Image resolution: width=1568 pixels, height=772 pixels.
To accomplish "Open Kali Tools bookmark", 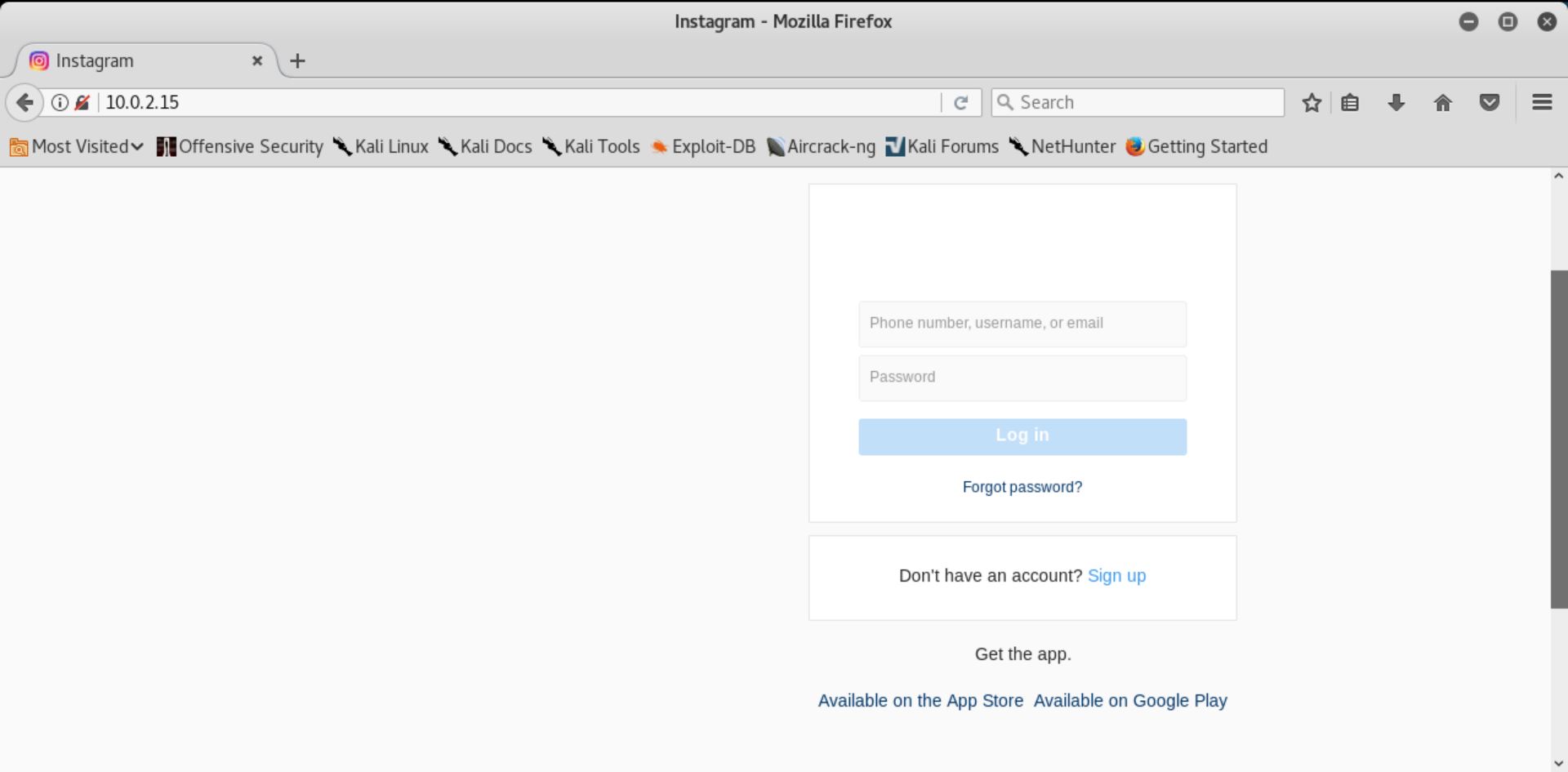I will pos(591,147).
